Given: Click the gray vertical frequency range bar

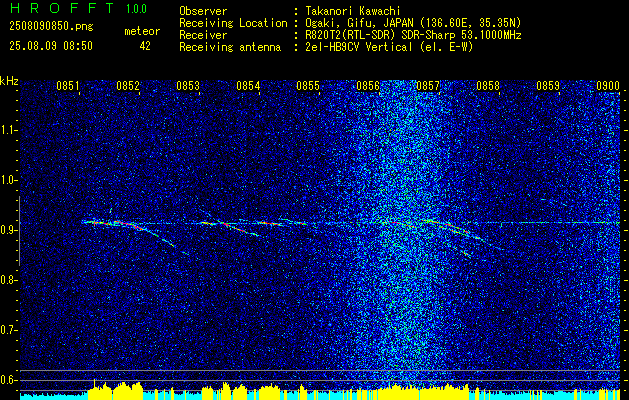Looking at the screenshot, I should [19, 231].
